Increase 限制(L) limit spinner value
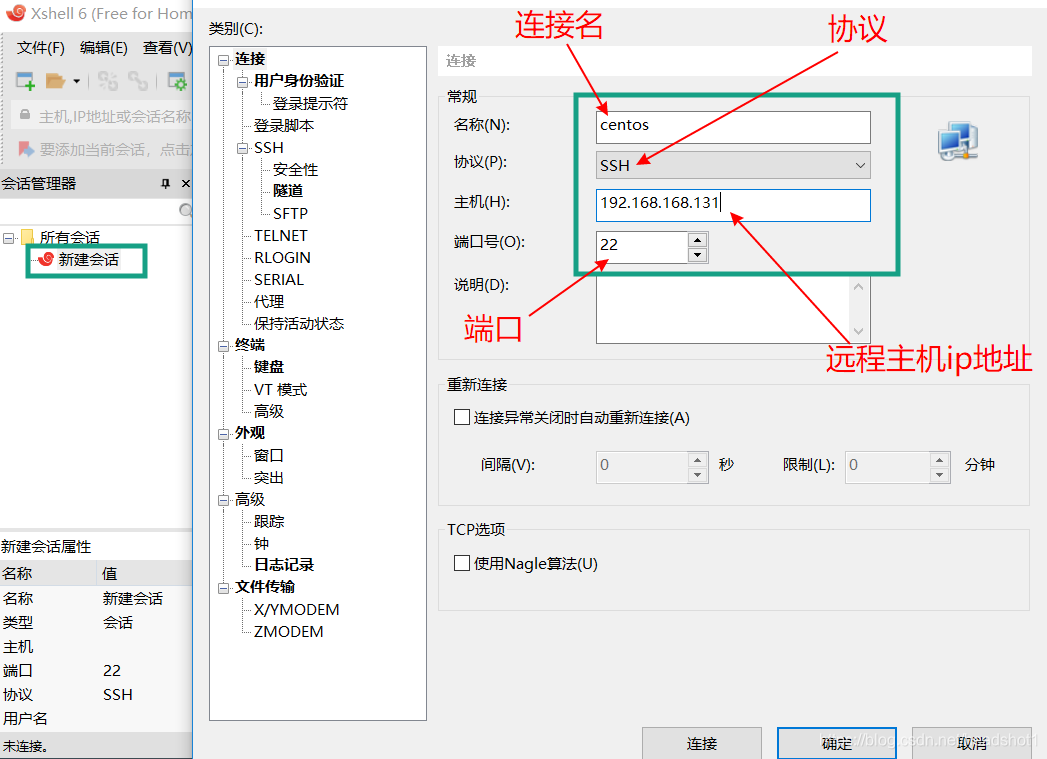The image size is (1047, 759). (939, 460)
